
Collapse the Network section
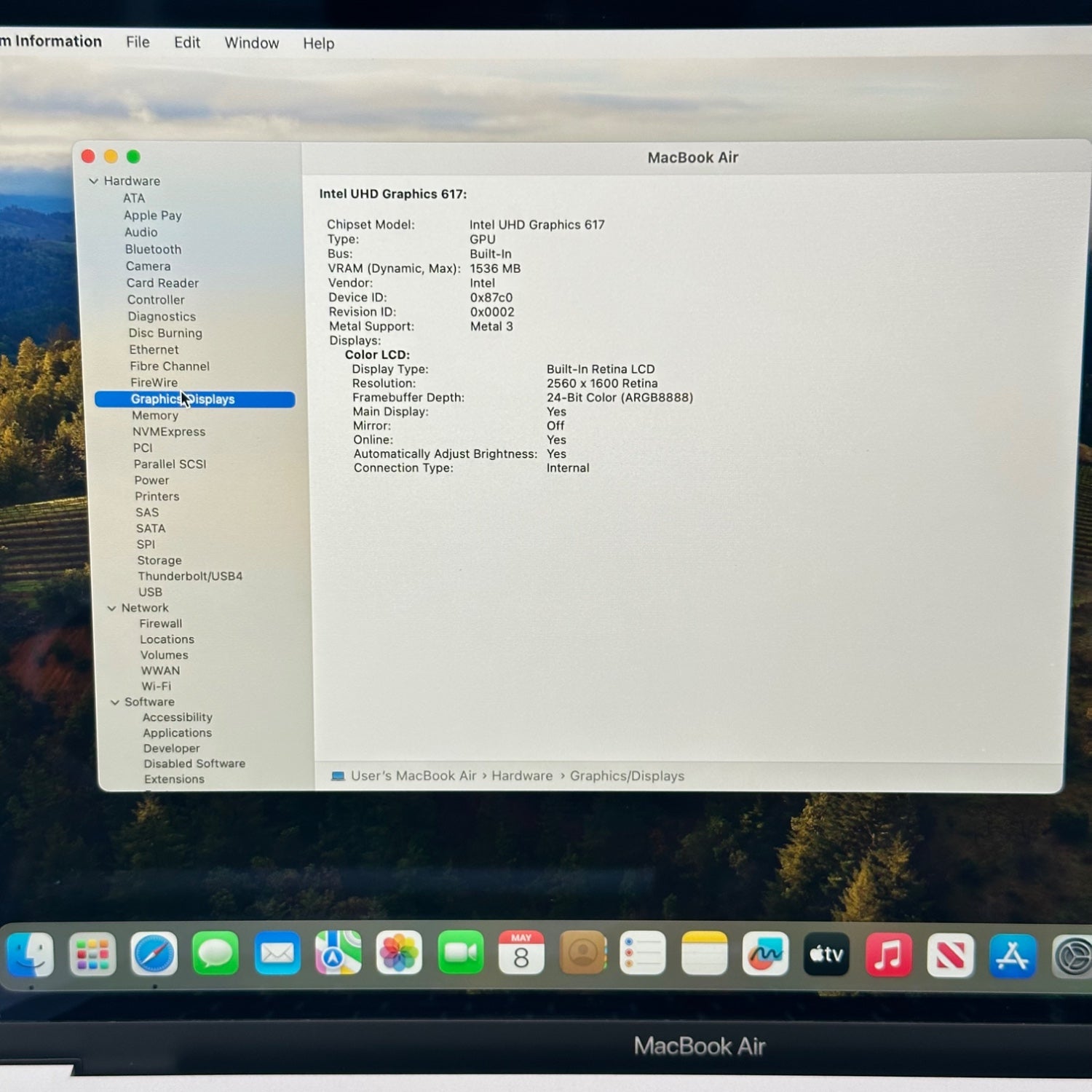click(111, 608)
